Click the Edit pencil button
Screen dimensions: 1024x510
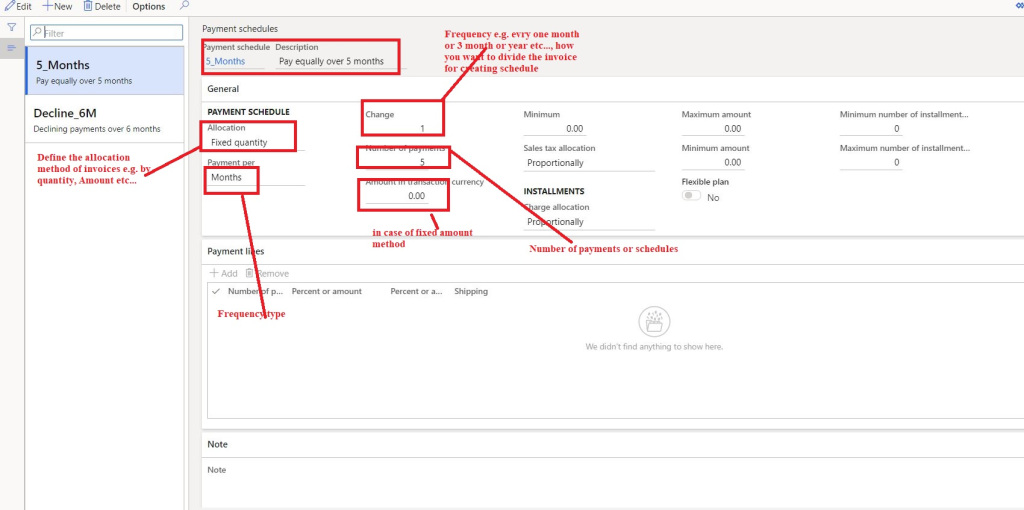point(18,6)
